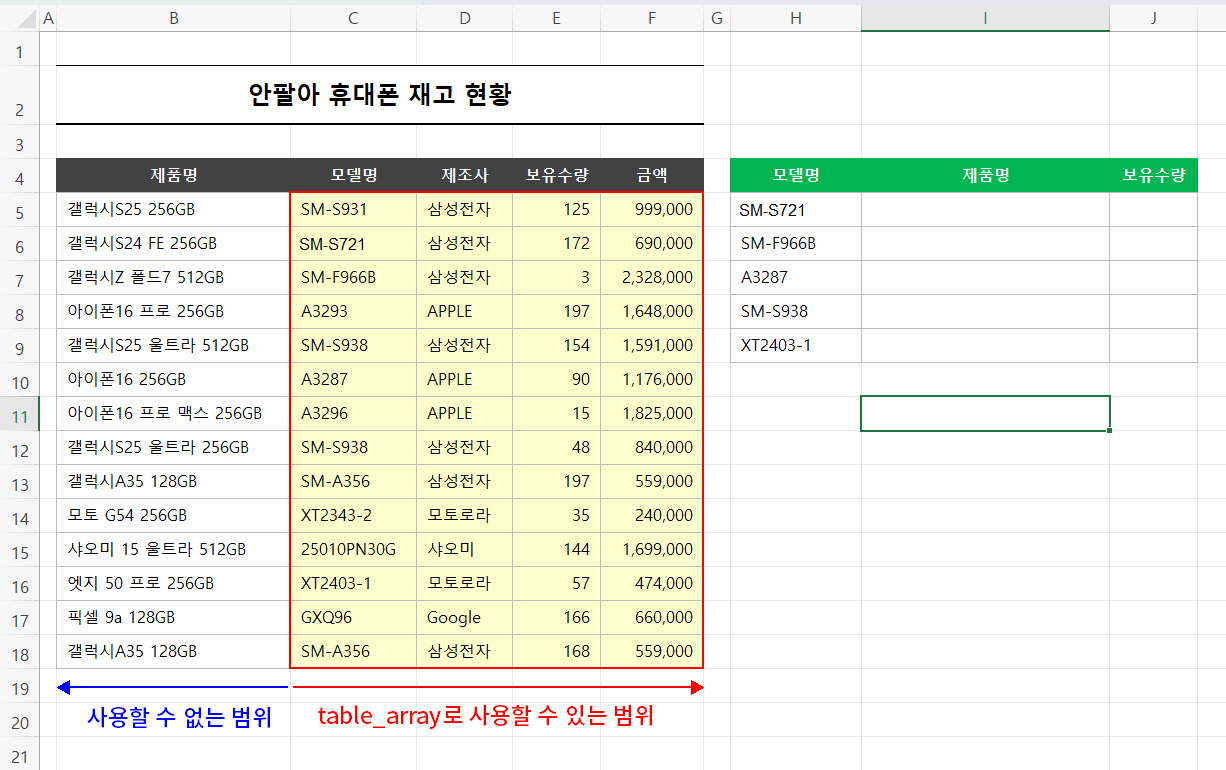This screenshot has height=770, width=1226.
Task: Click the green 보유수량 header in column J
Action: (x=1153, y=176)
